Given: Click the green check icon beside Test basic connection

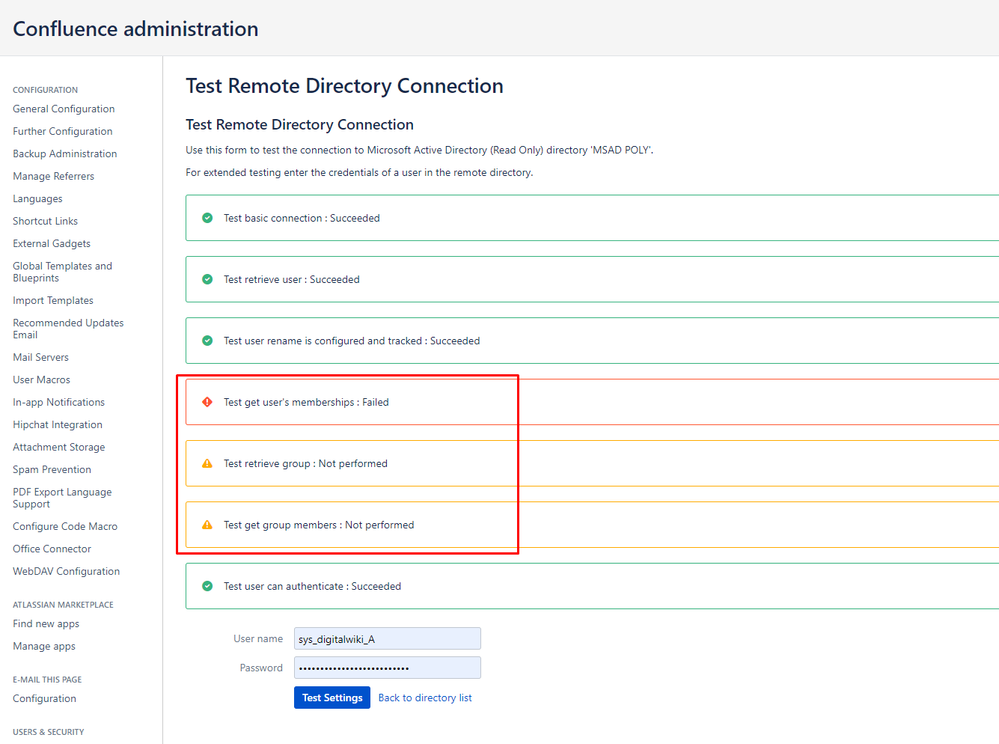Looking at the screenshot, I should [x=207, y=218].
